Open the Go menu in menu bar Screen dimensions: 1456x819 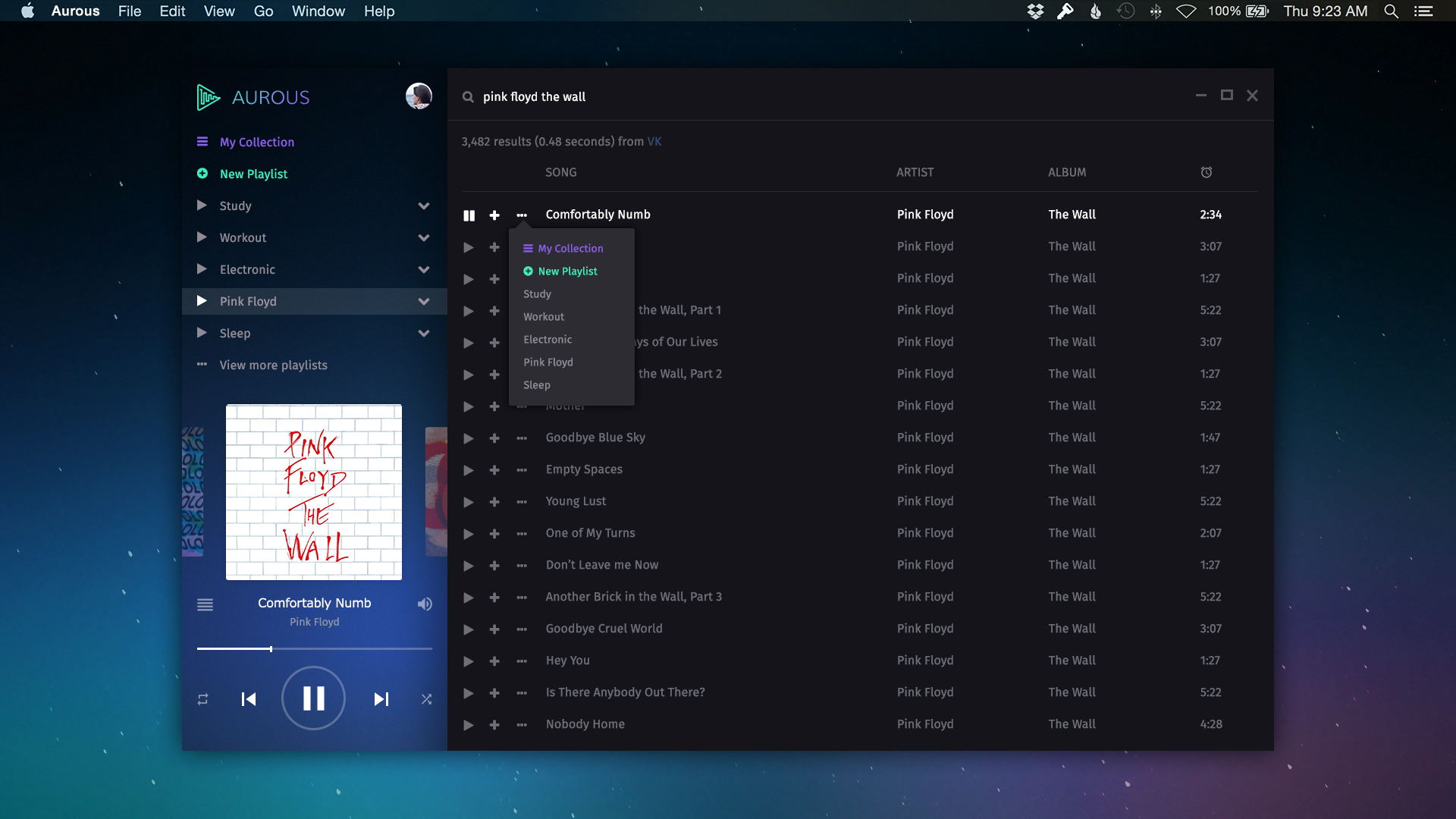coord(263,11)
